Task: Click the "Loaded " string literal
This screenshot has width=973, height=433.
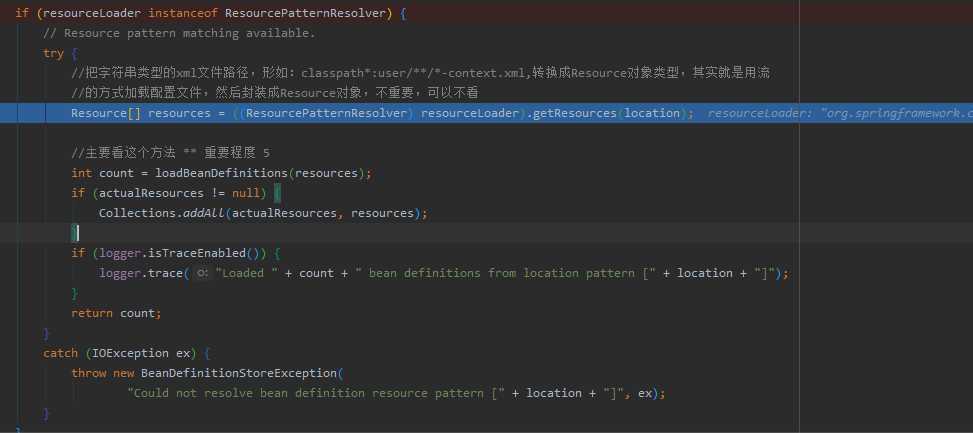Action: (246, 273)
